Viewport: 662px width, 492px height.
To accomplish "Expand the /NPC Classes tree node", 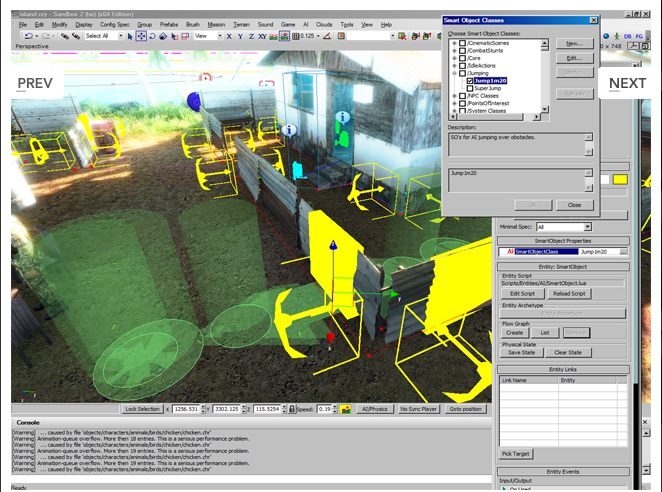I will [x=454, y=96].
